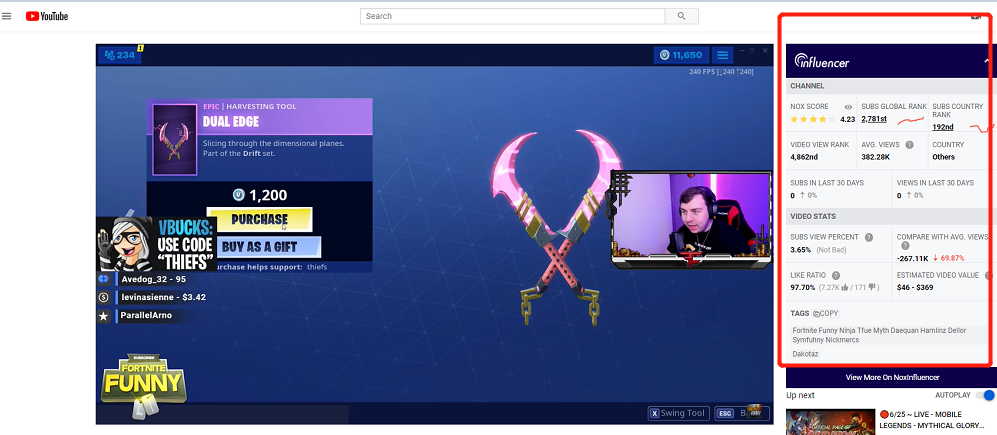
Task: Click the YouTube search field
Action: (512, 16)
